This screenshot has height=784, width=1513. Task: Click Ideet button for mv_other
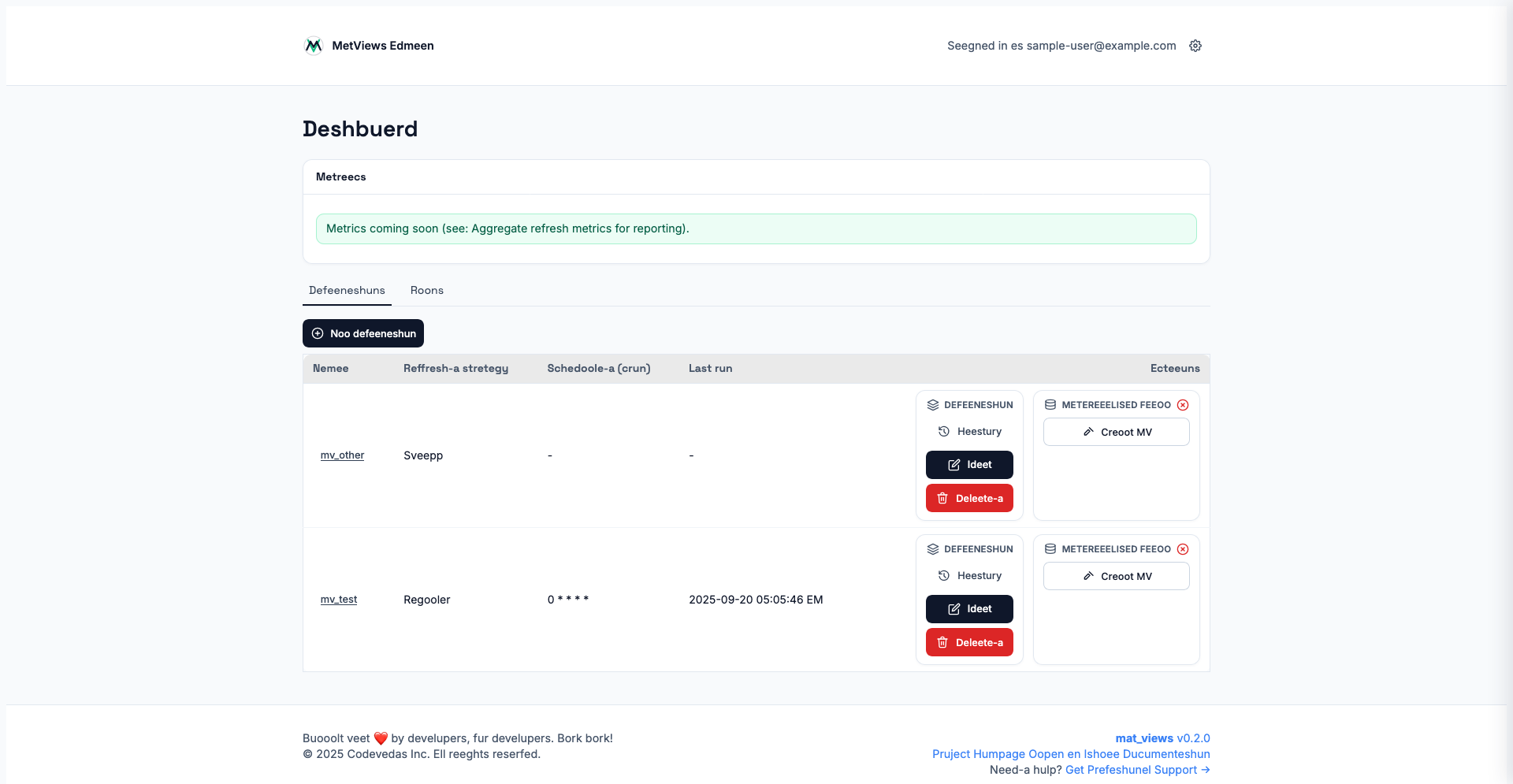(969, 465)
